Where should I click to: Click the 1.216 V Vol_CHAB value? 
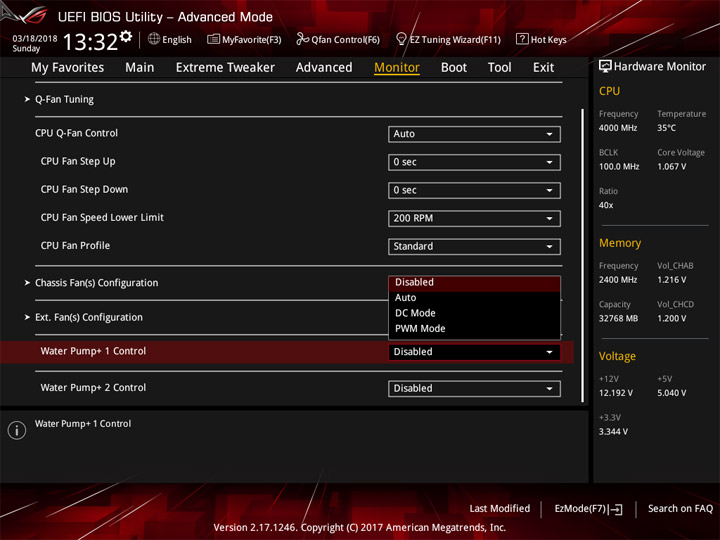point(671,280)
